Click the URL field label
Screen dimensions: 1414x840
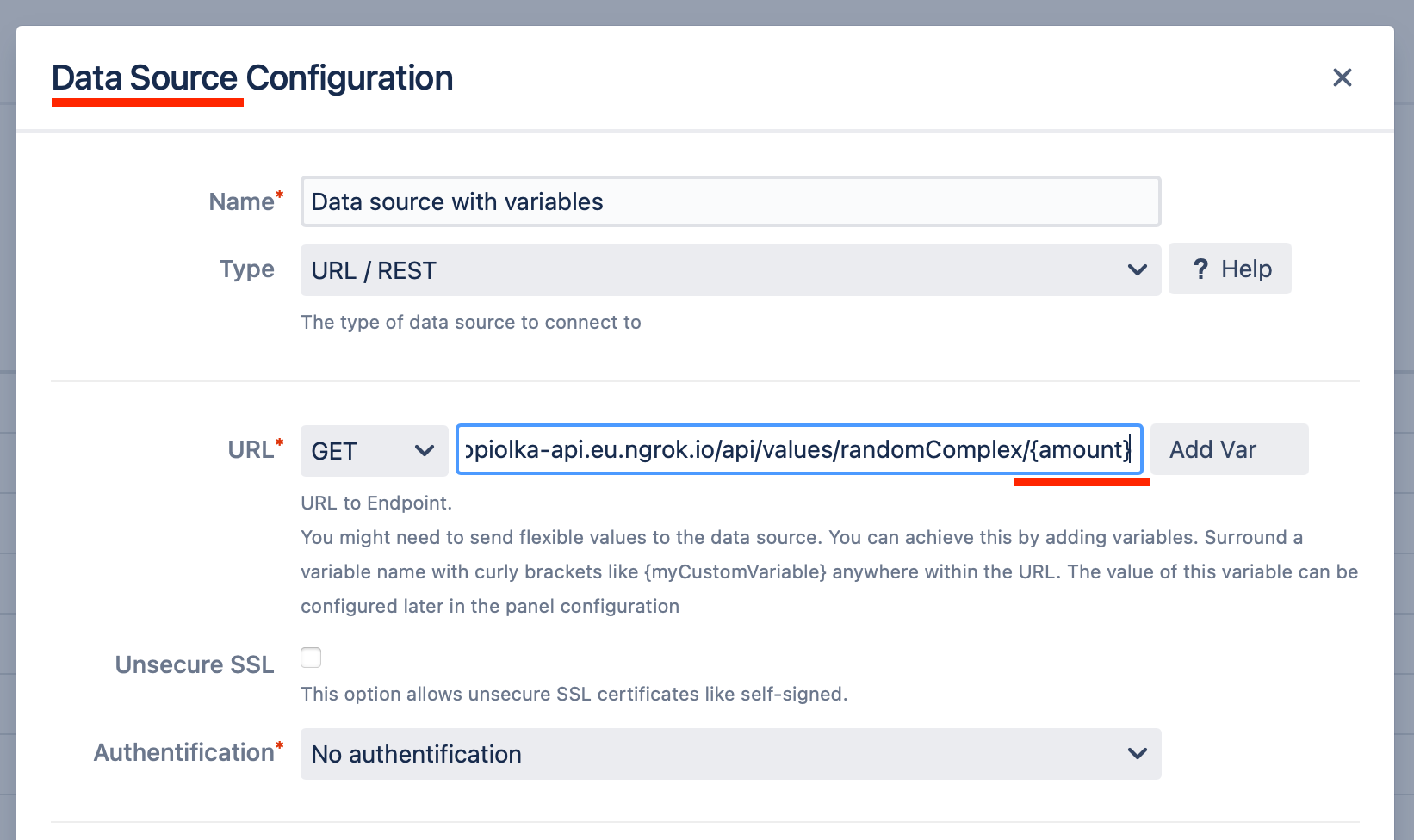[251, 449]
